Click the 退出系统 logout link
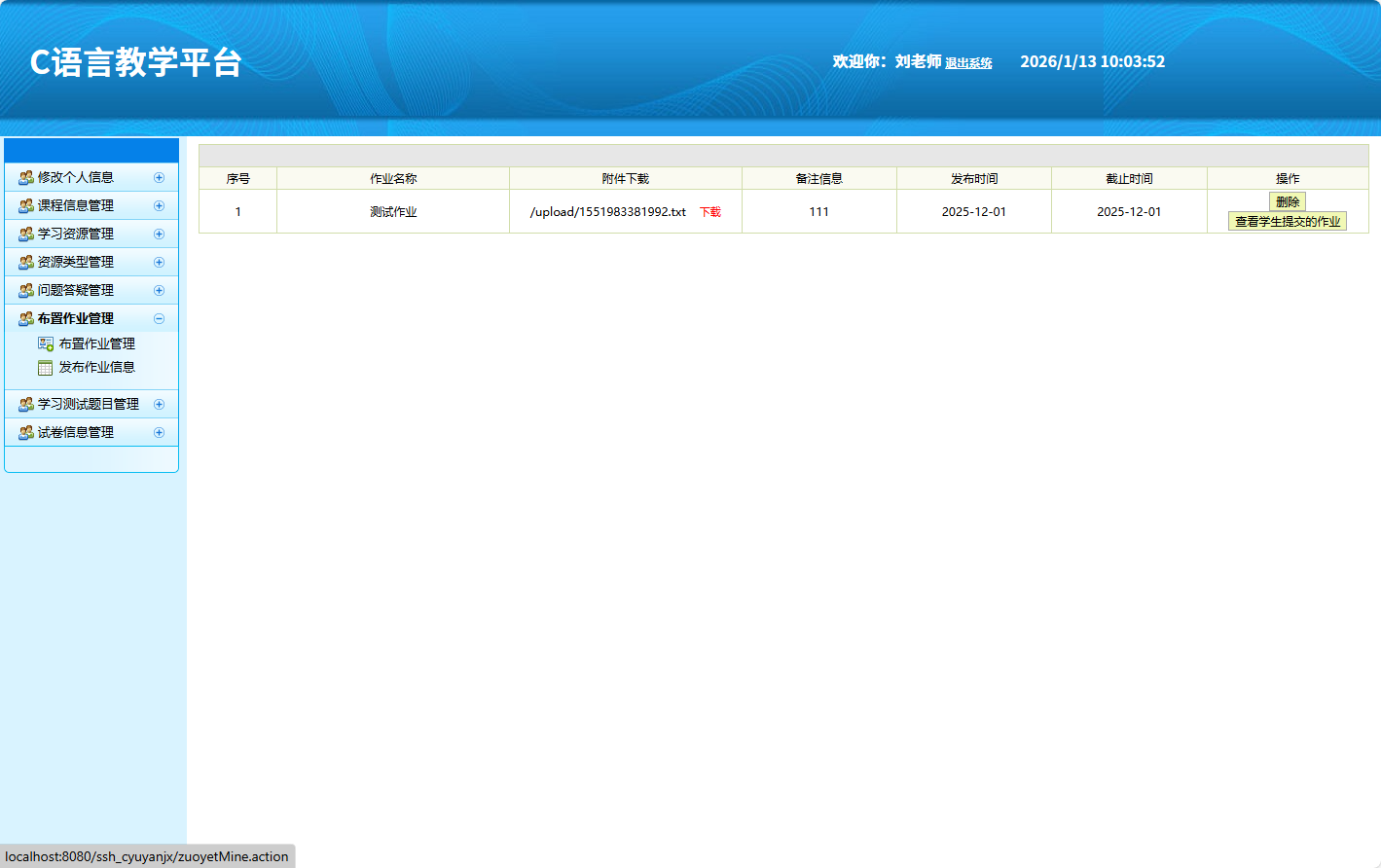Viewport: 1381px width, 868px height. point(968,62)
